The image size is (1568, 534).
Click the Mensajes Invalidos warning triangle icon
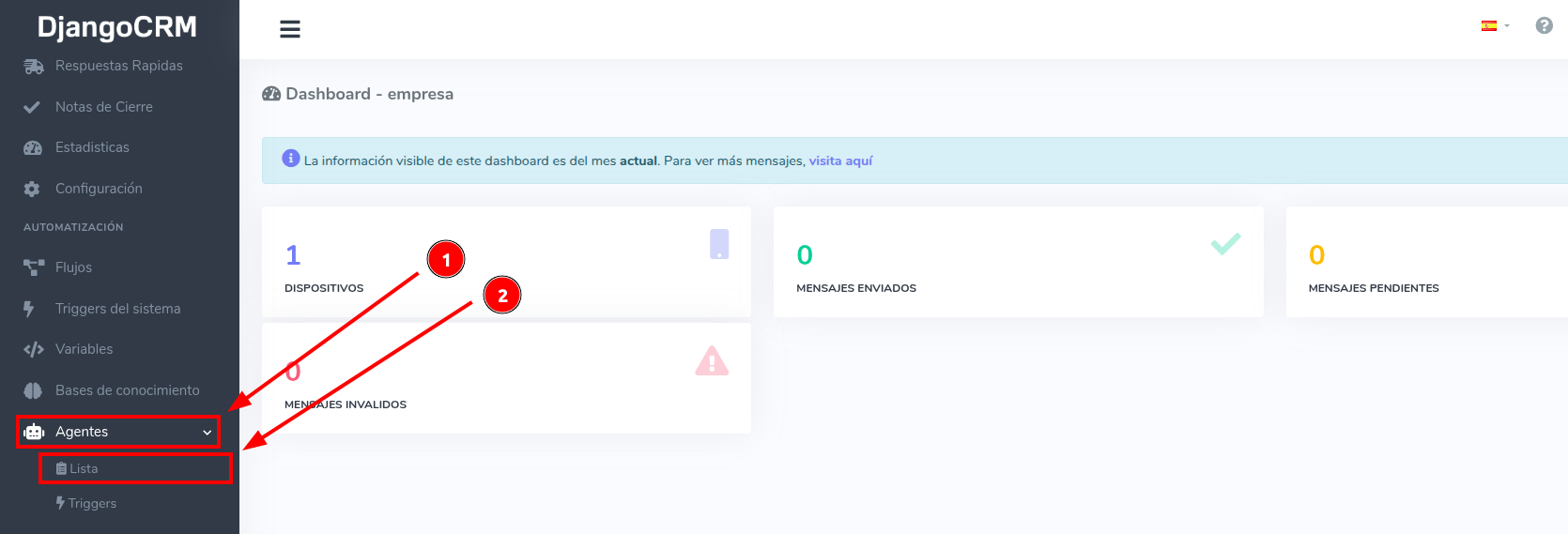(x=712, y=361)
